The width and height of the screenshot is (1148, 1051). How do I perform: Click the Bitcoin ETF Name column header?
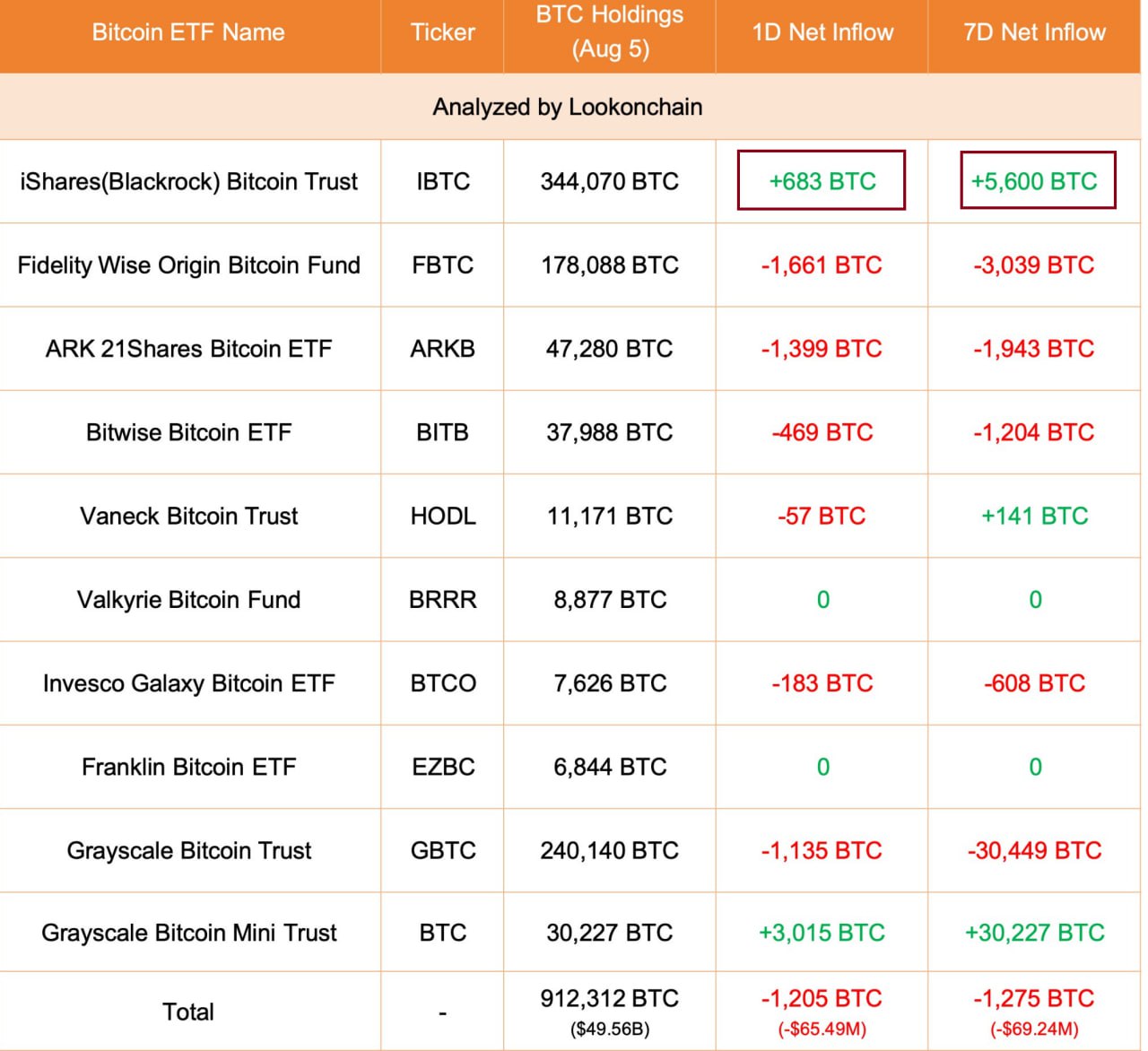point(188,32)
